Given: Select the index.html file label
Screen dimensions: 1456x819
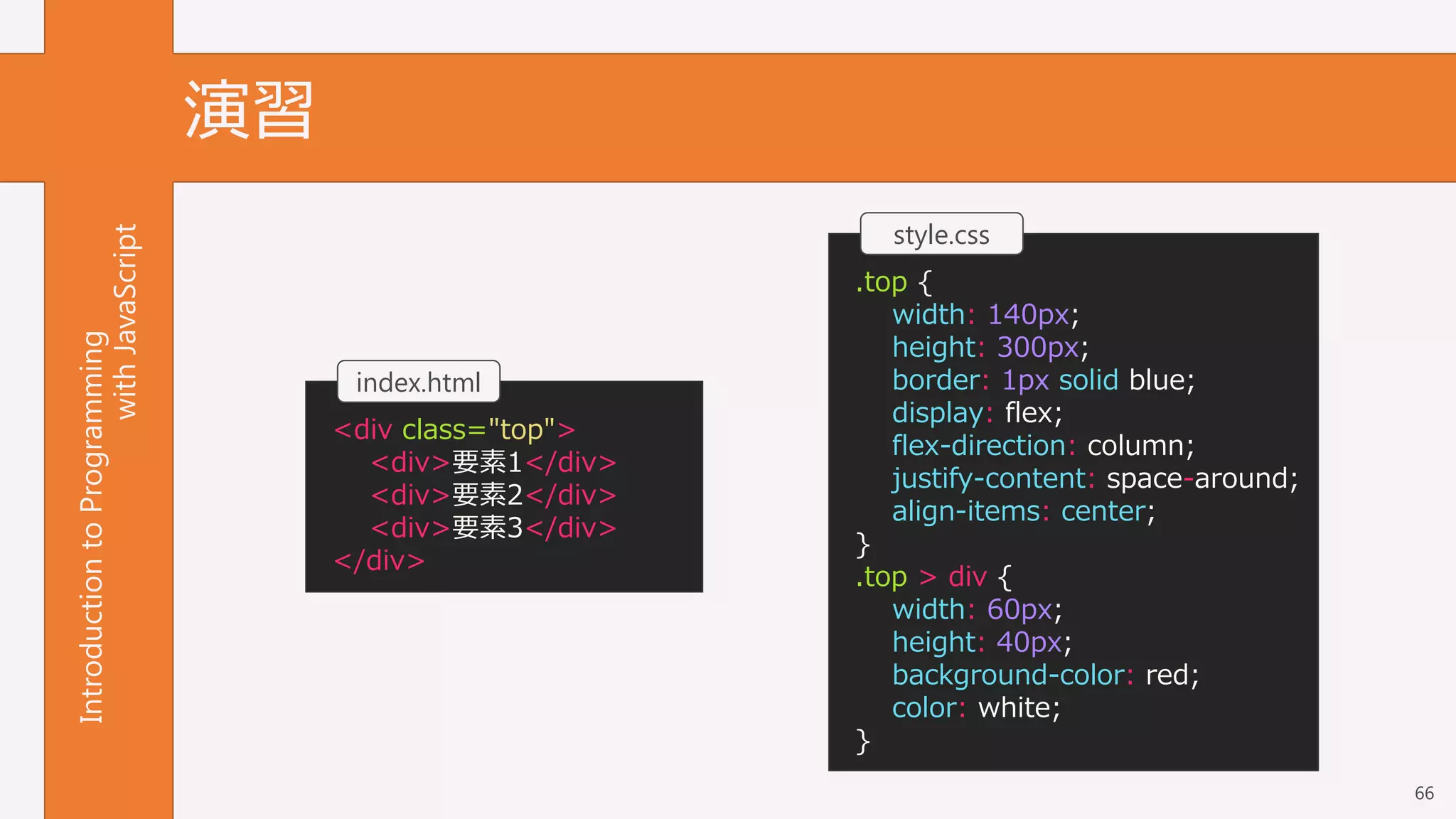Looking at the screenshot, I should [418, 382].
